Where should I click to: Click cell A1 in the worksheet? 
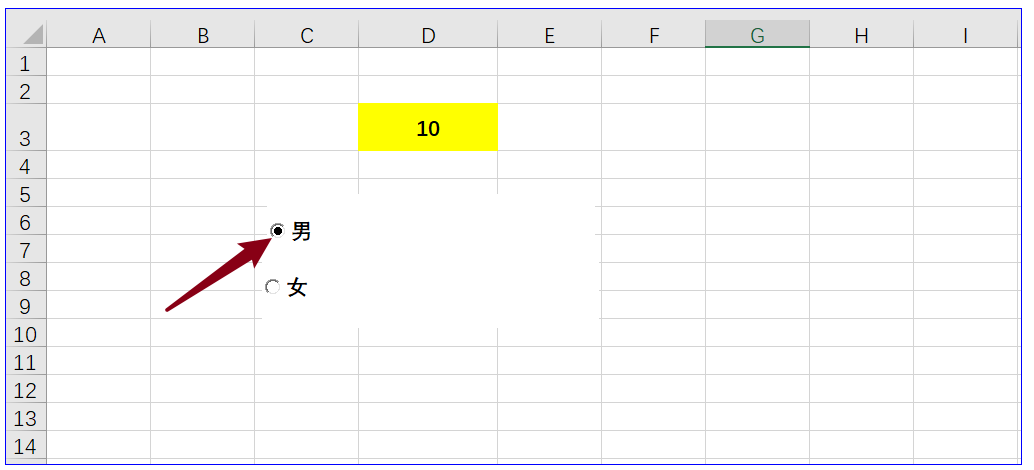point(99,62)
